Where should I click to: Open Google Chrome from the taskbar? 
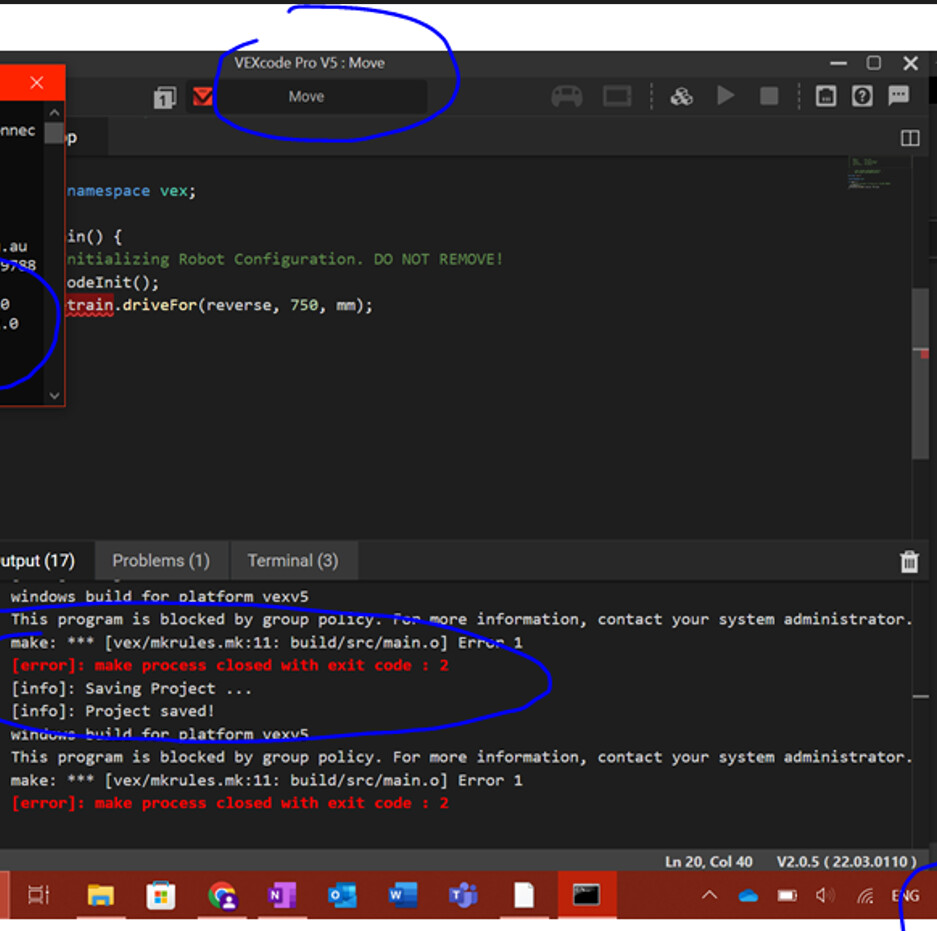(223, 895)
